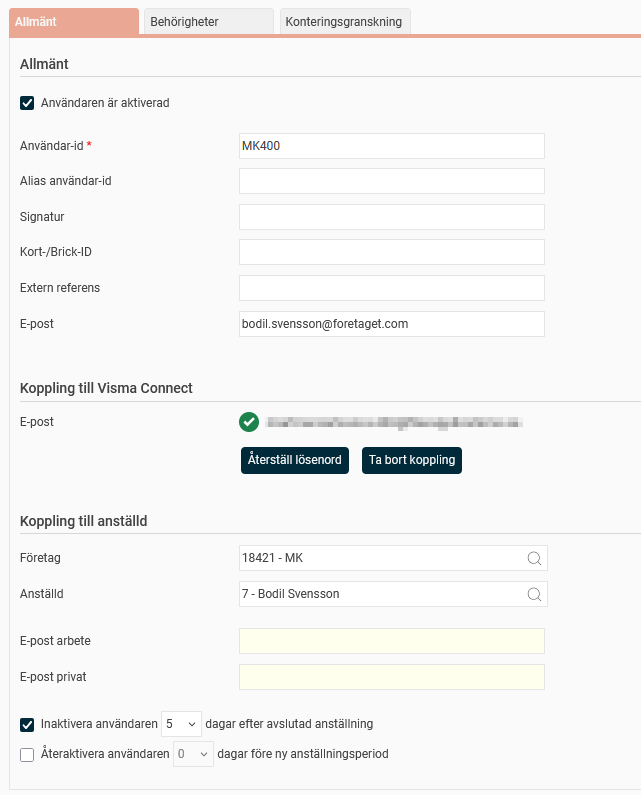The height and width of the screenshot is (795, 641).
Task: Focus the Användar-id field containing MK400
Action: 391,146
